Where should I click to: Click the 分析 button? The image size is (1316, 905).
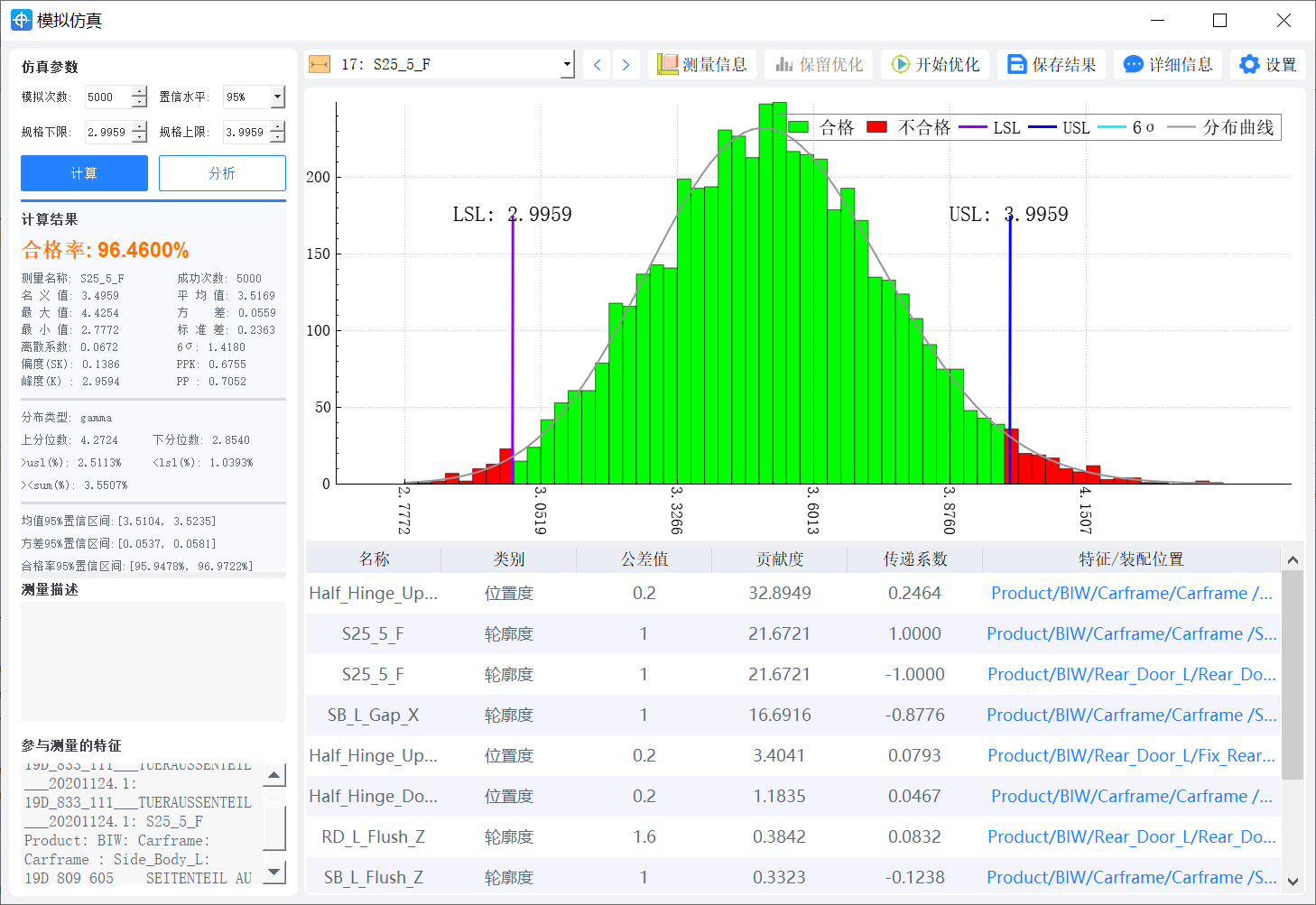tap(222, 173)
